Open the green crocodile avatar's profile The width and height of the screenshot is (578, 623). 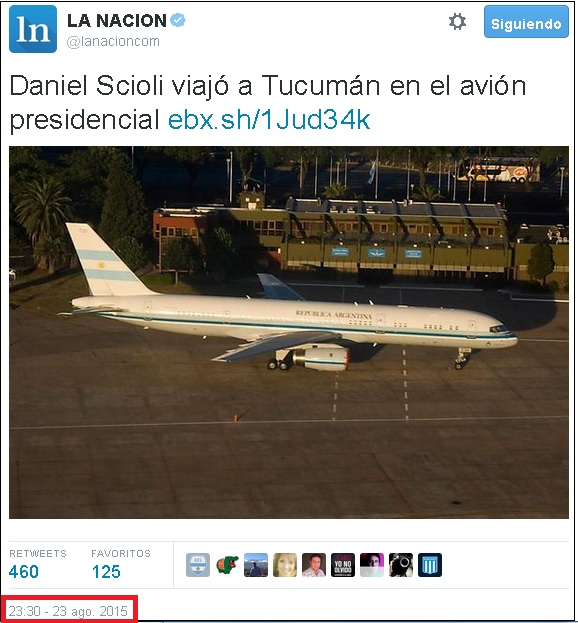click(227, 565)
